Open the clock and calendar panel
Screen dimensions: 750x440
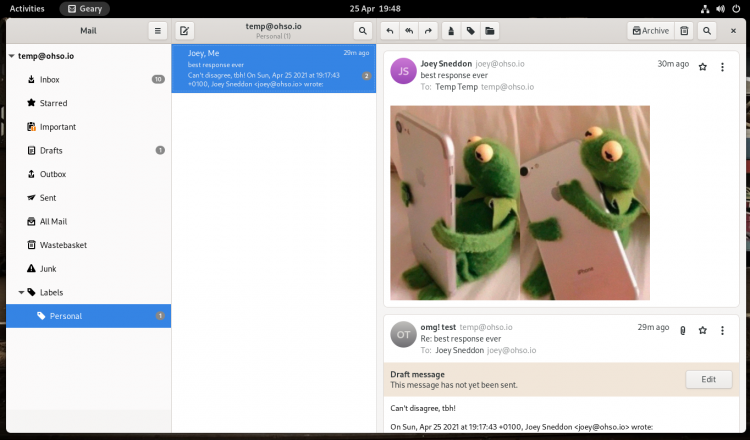(375, 9)
